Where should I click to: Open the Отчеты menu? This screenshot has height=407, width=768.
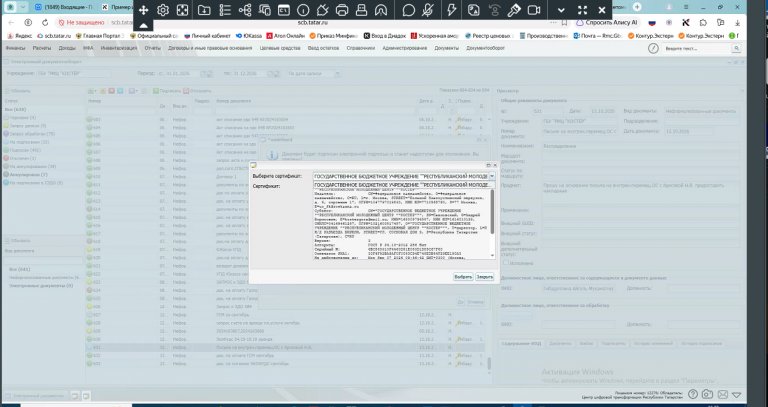pyautogui.click(x=152, y=48)
